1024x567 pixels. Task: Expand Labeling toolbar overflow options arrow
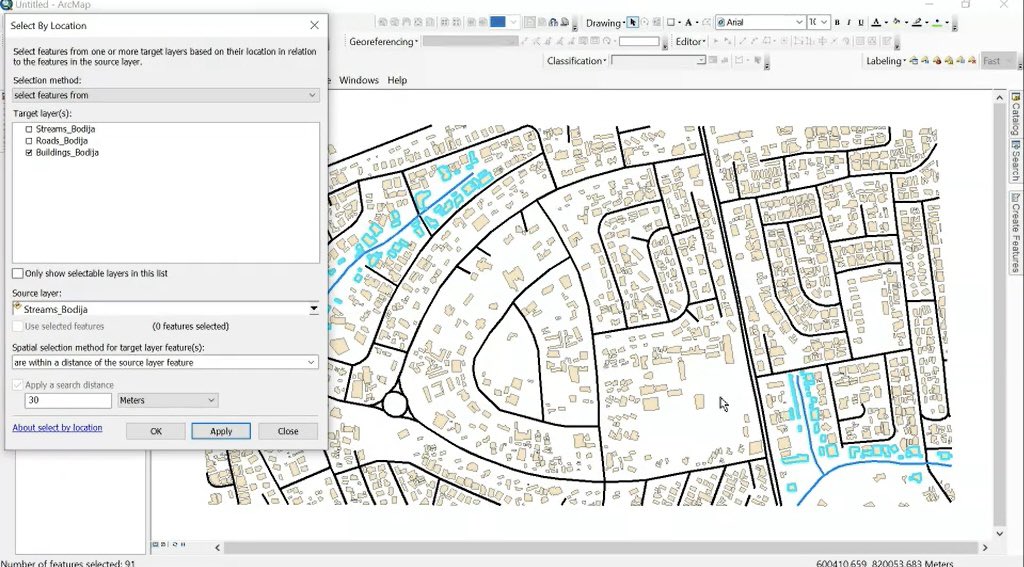tap(1019, 65)
